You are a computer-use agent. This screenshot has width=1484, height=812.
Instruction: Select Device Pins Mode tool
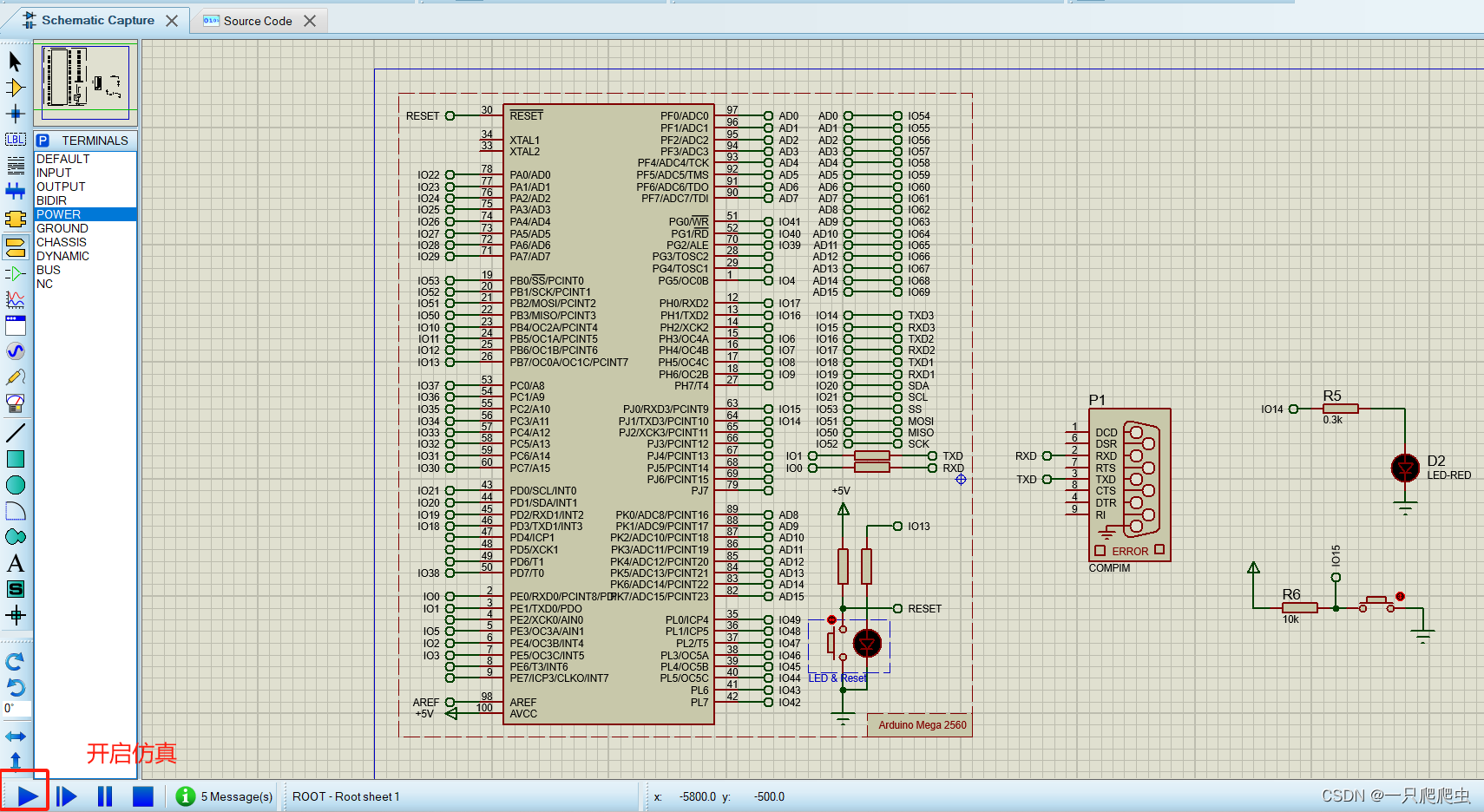[15, 274]
